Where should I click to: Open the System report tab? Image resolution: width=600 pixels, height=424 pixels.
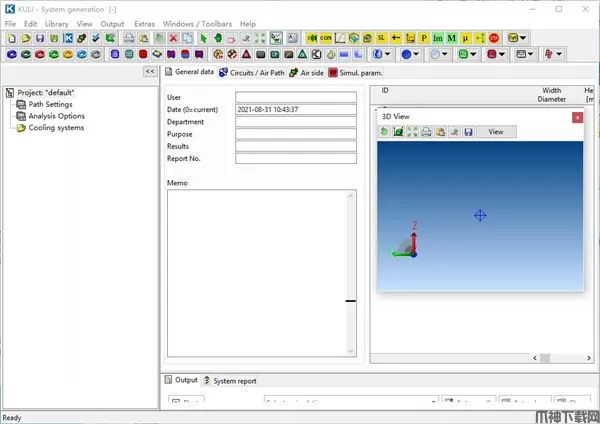click(234, 380)
